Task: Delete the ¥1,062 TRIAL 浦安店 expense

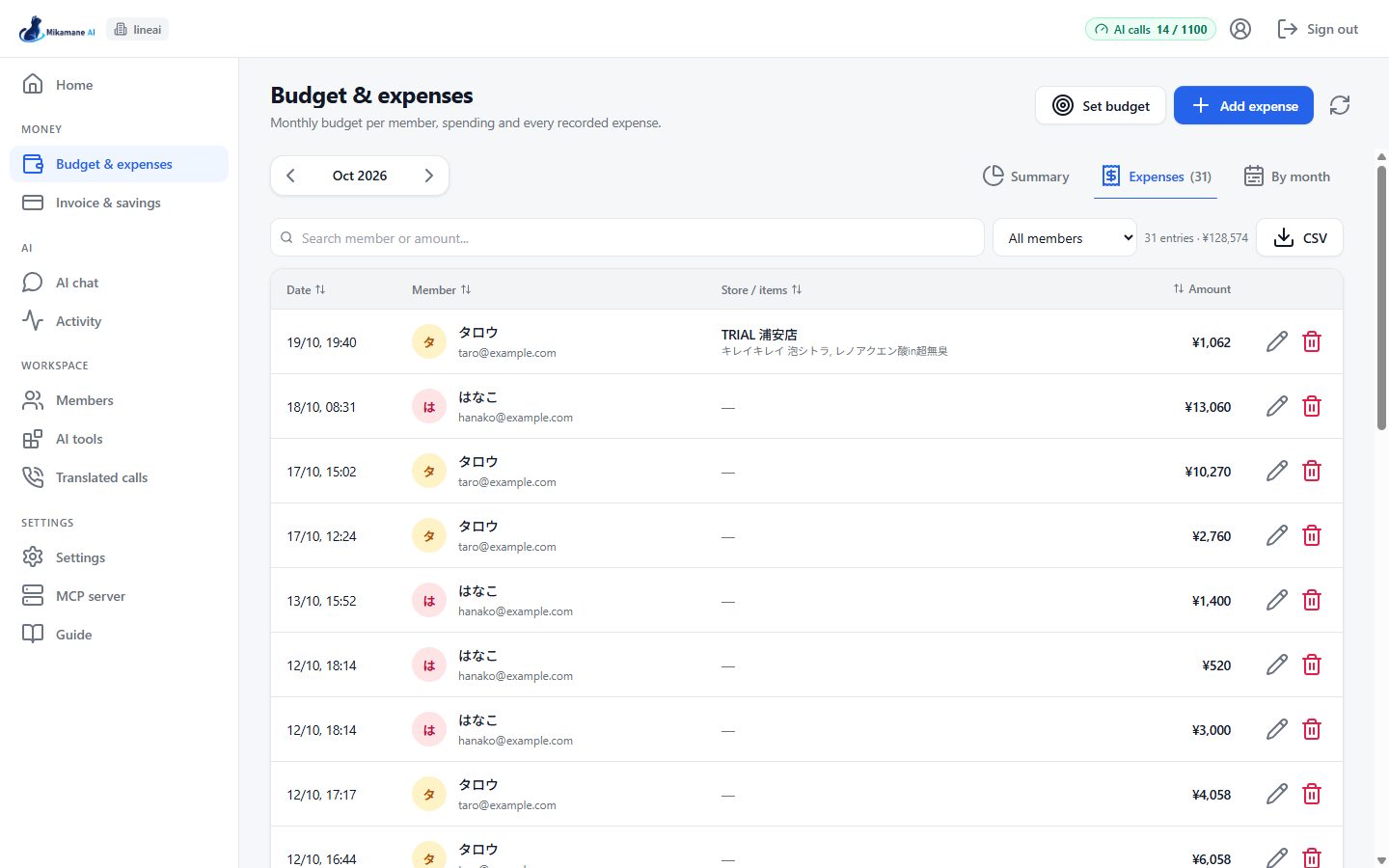Action: [1312, 341]
